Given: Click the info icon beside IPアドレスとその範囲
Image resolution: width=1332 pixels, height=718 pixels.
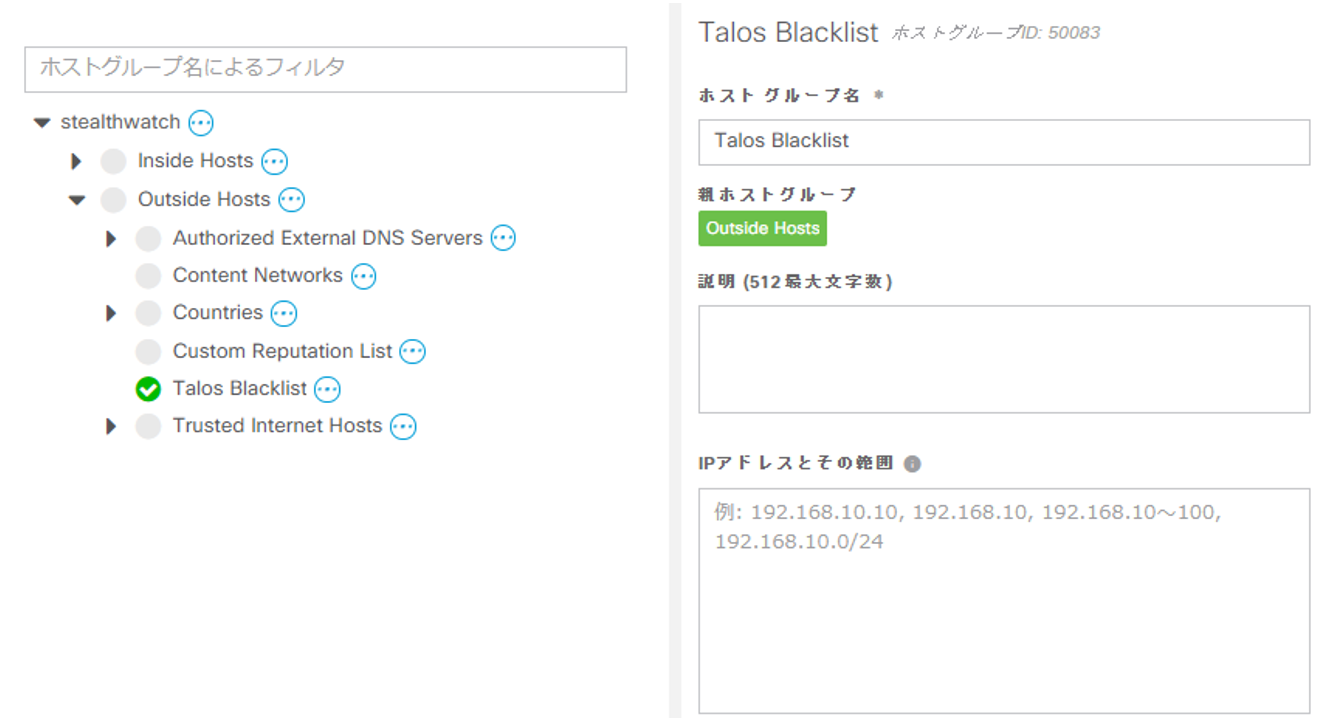Looking at the screenshot, I should tap(912, 464).
